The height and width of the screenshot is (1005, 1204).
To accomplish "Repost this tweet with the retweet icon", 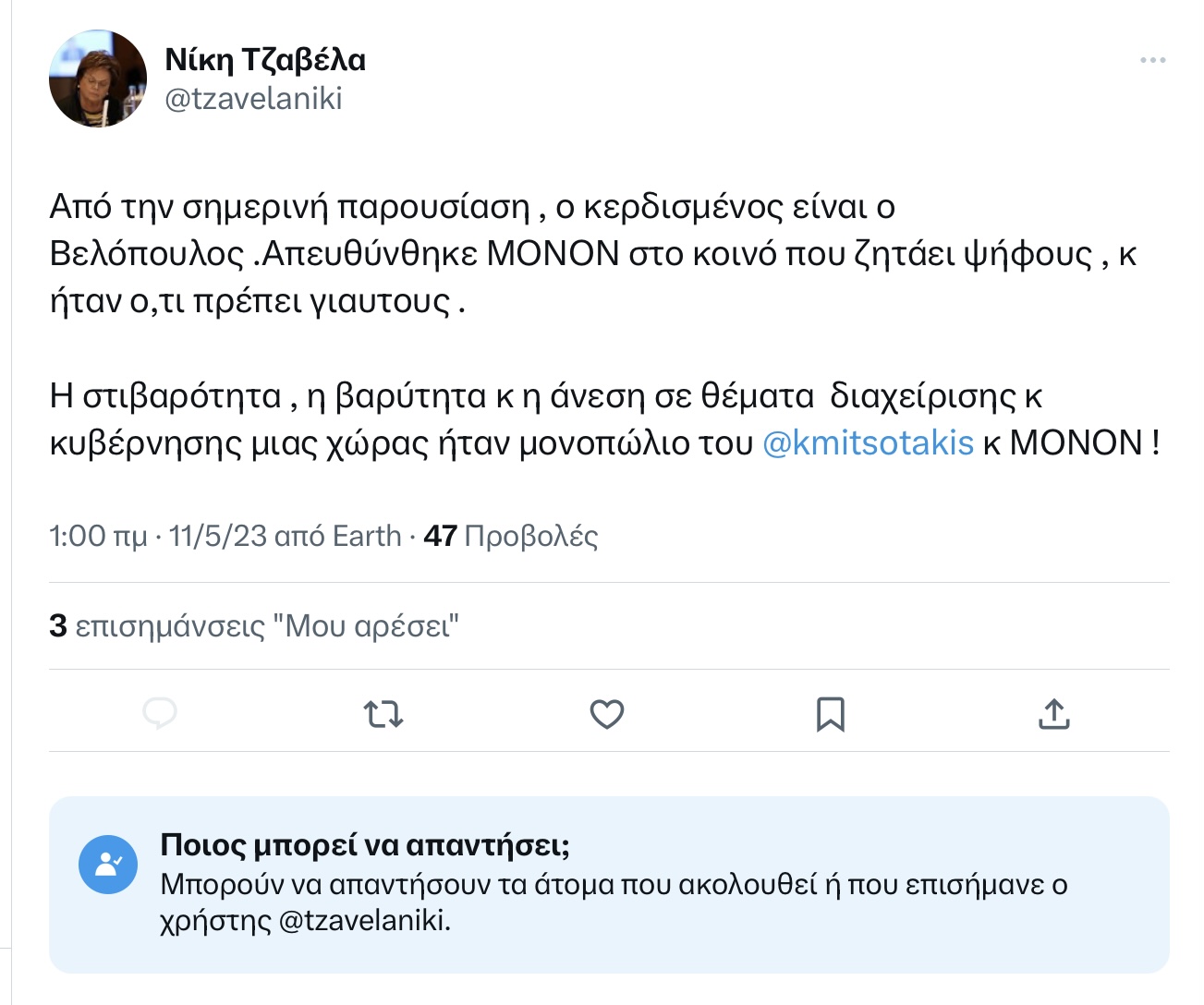I will [383, 714].
